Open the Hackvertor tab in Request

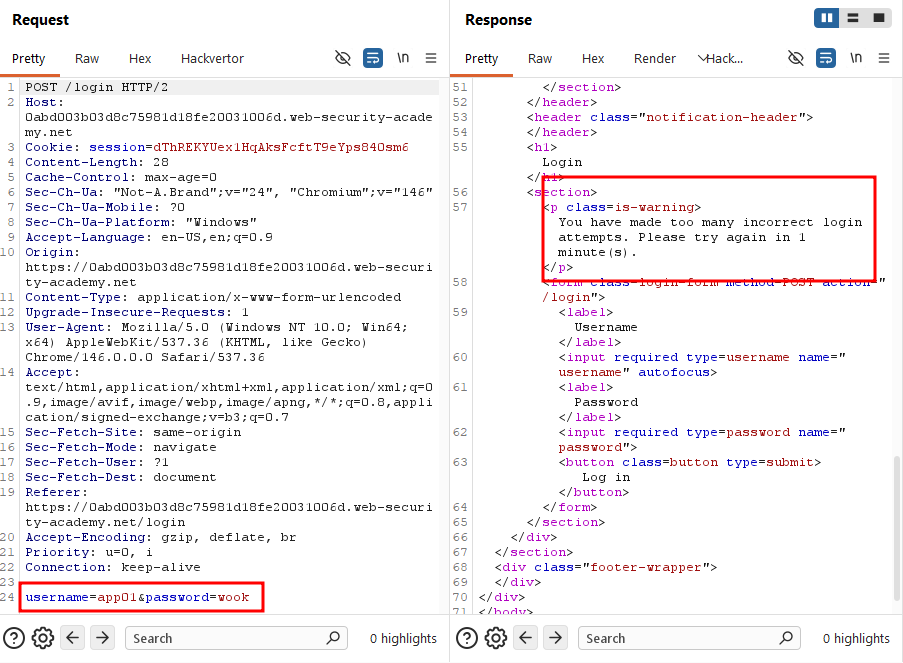[x=213, y=59]
